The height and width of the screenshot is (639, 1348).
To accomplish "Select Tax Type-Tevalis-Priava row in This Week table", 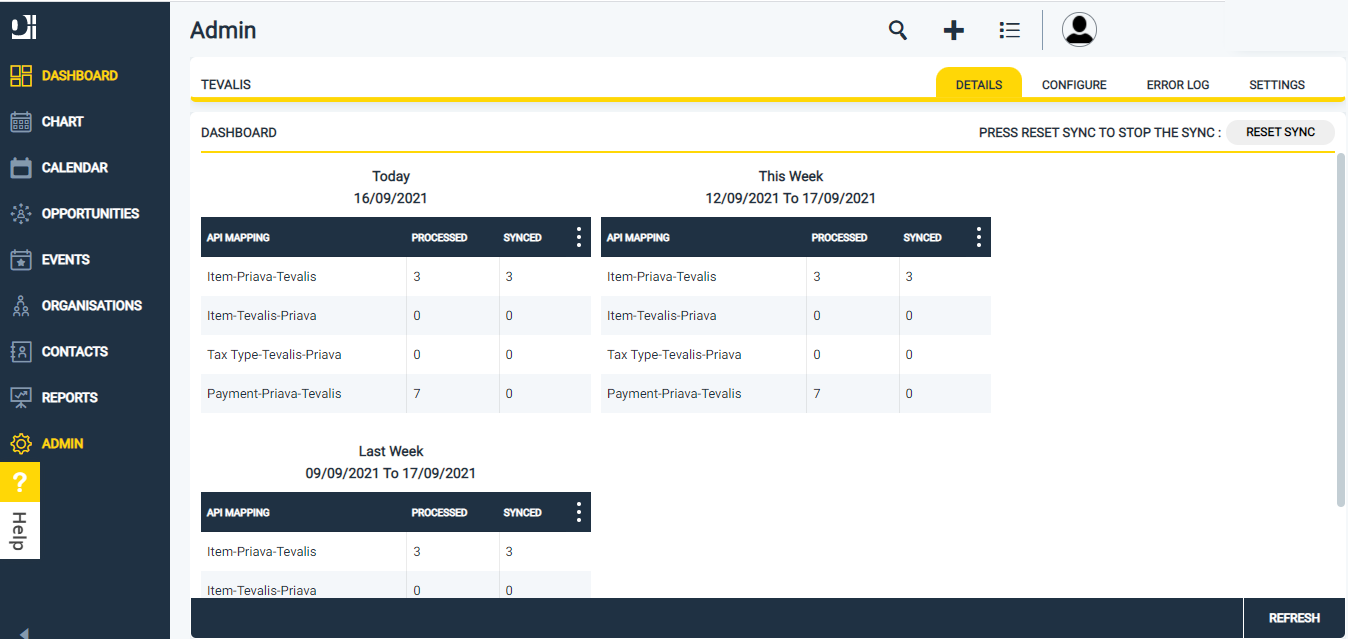I will coord(796,355).
